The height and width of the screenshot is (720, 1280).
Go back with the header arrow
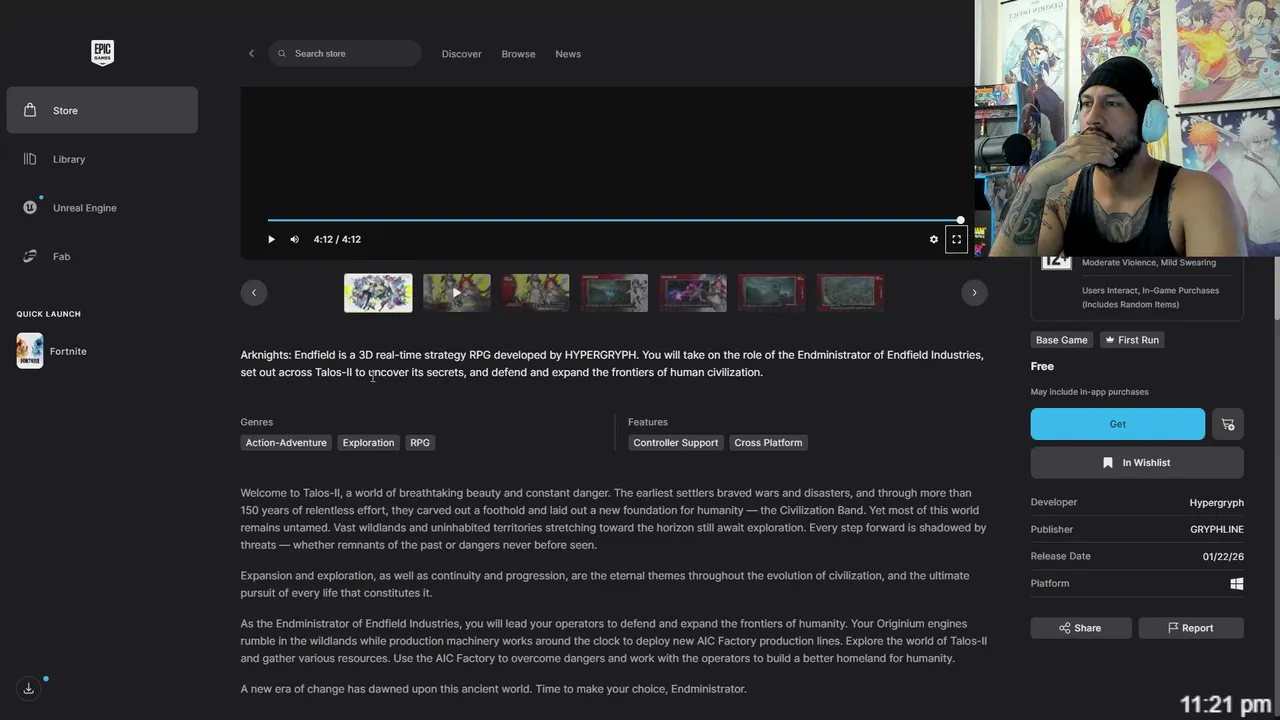point(251,53)
